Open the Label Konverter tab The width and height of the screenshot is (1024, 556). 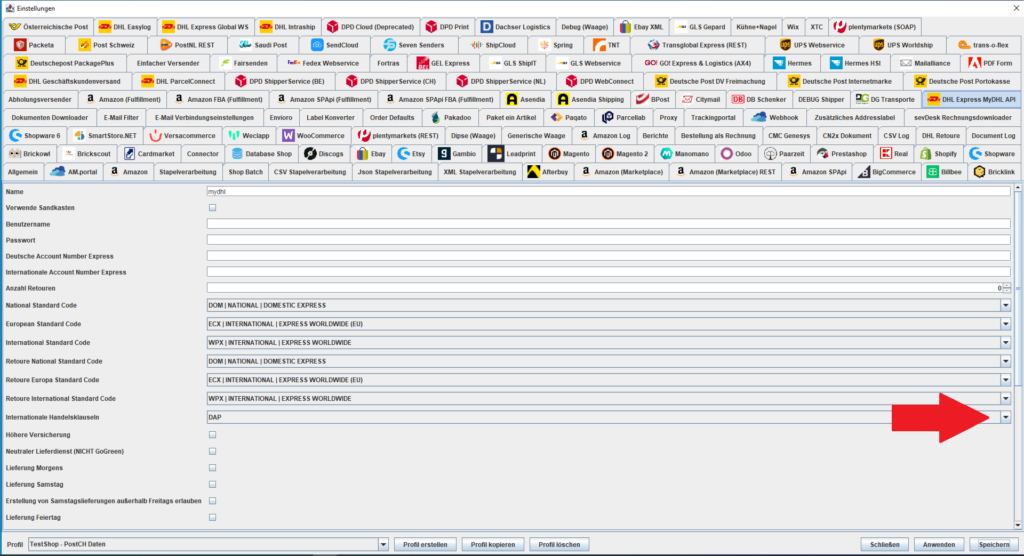click(330, 118)
